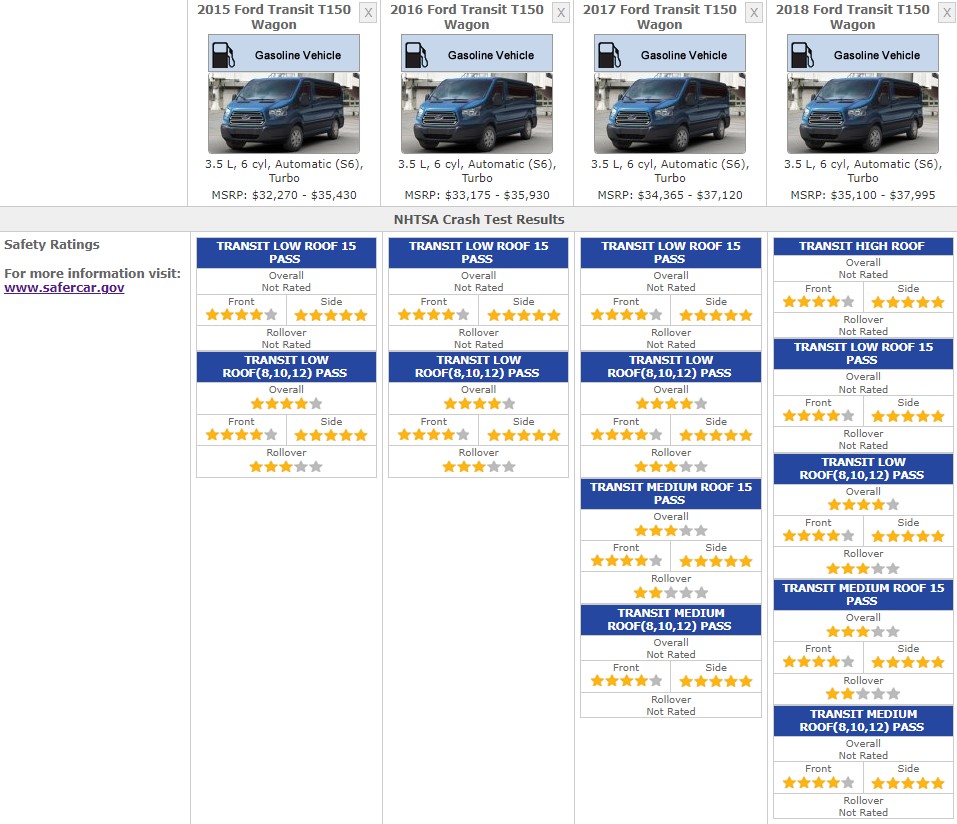Click TRANSIT LOW ROOF(8,10,12) PASS header in 2016 column

click(x=478, y=366)
